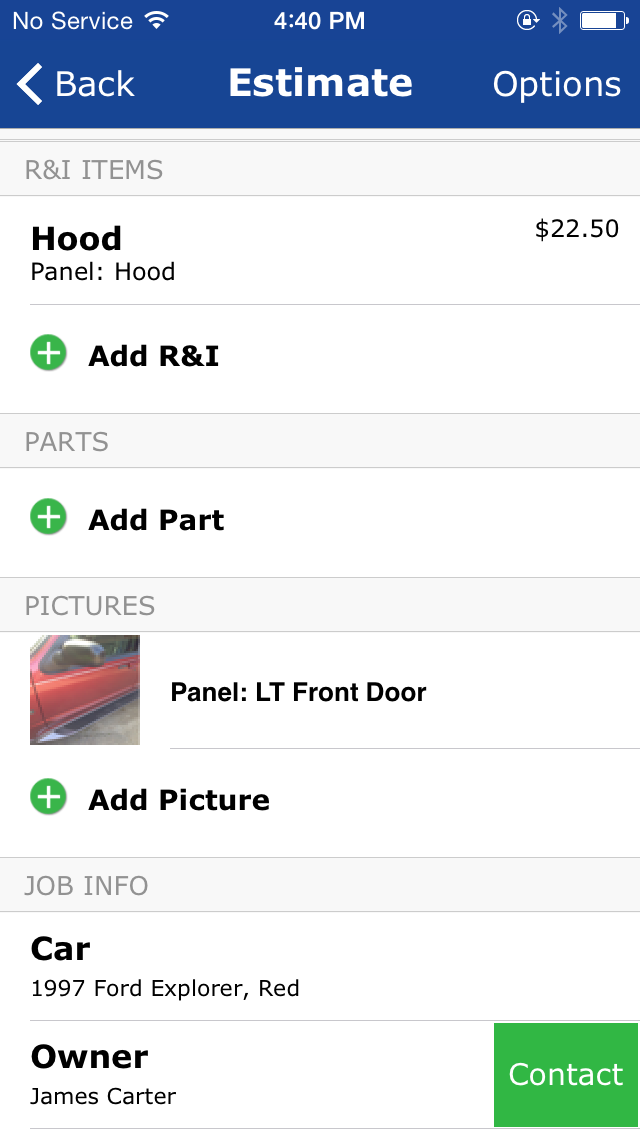
Task: Tap the green plus beside Add R&I
Action: tap(48, 354)
